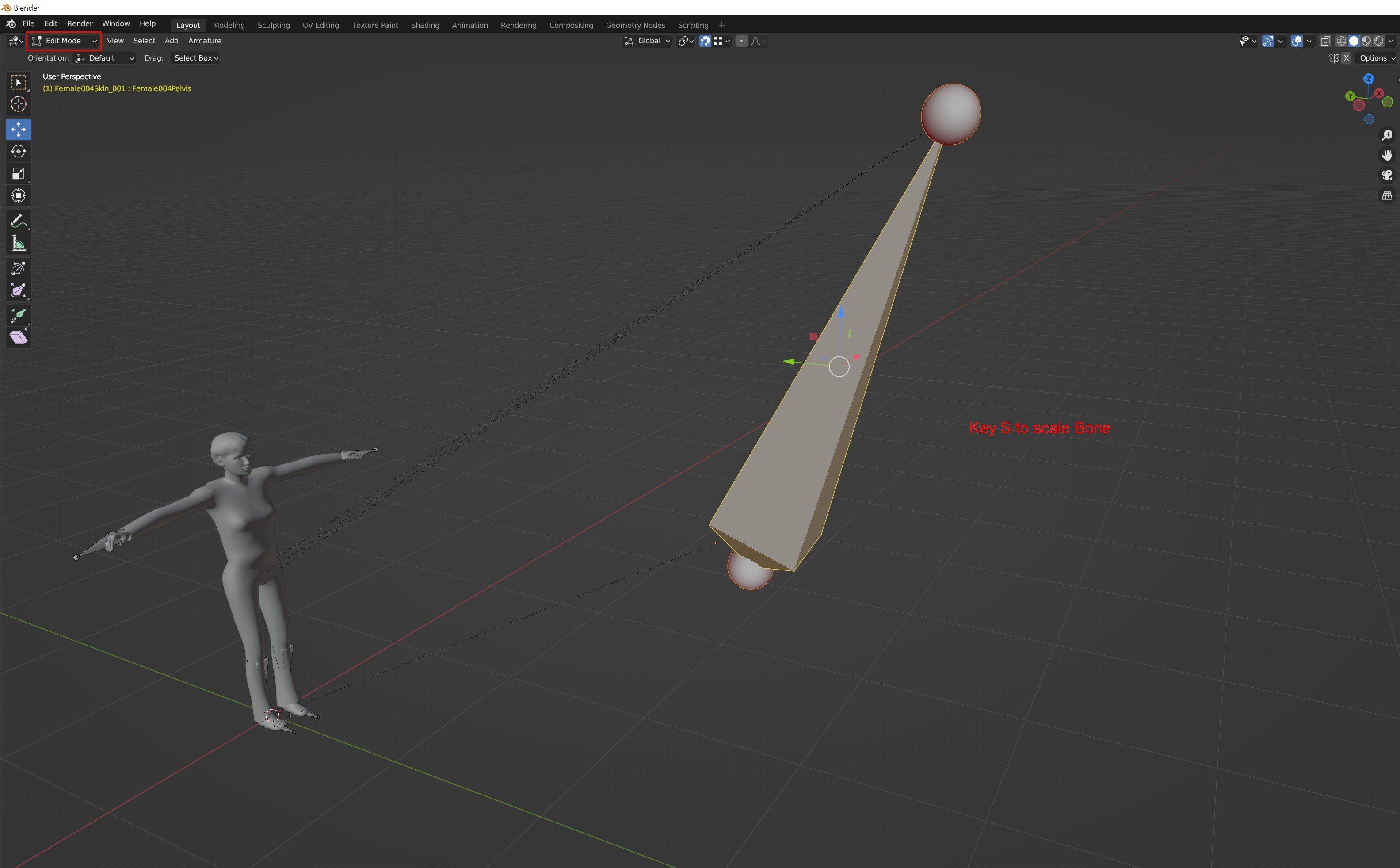Open viewport shading options arrow
This screenshot has height=868, width=1400.
pos(1391,41)
